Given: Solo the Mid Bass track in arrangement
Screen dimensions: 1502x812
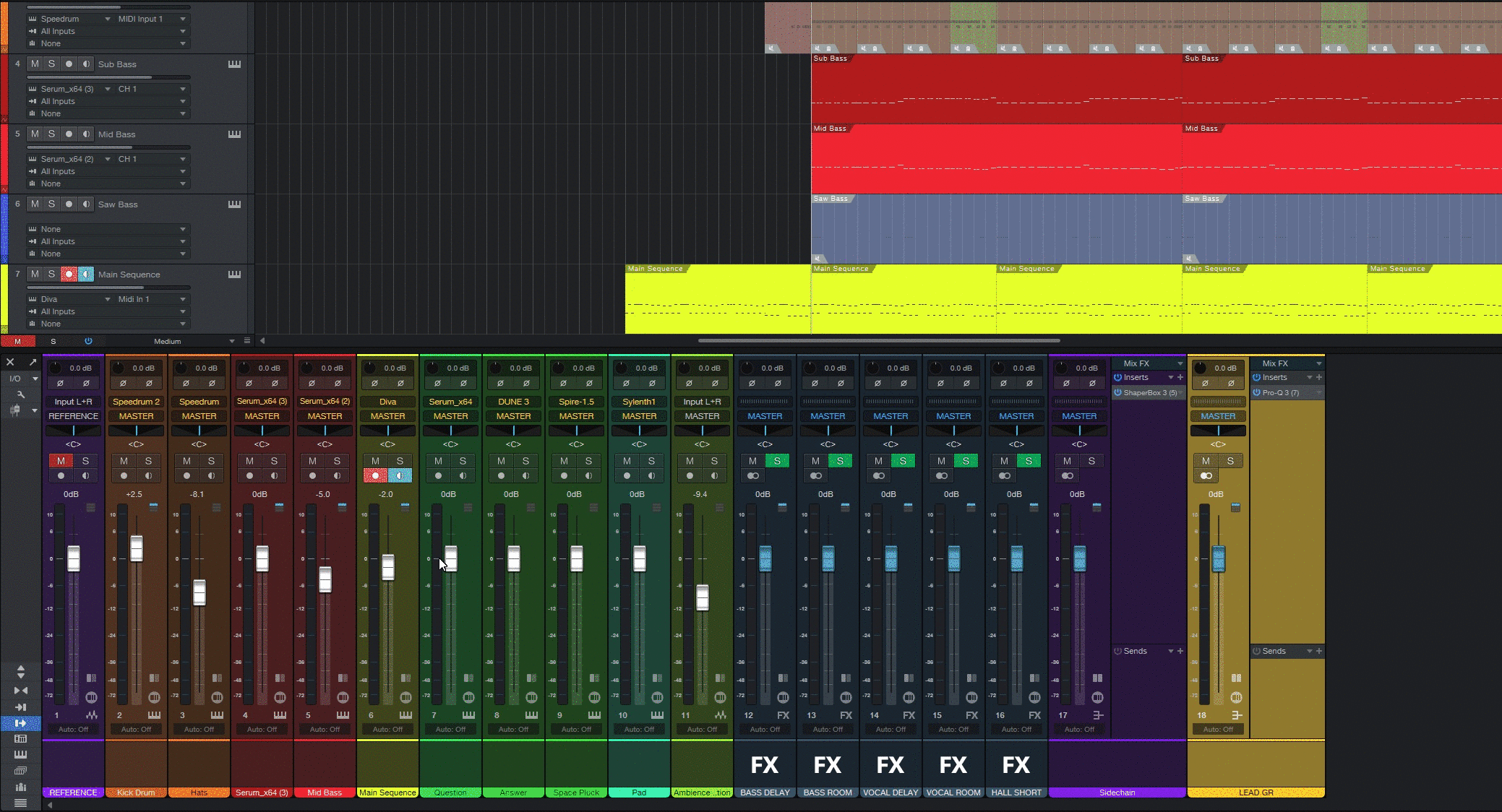Looking at the screenshot, I should [x=51, y=134].
